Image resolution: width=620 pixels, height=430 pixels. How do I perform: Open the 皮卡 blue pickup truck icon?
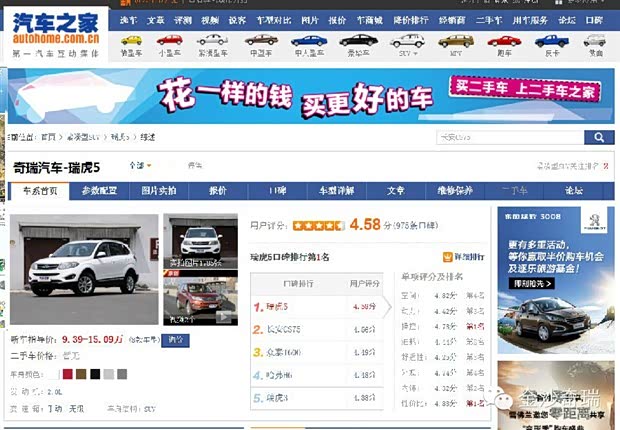pyautogui.click(x=550, y=41)
